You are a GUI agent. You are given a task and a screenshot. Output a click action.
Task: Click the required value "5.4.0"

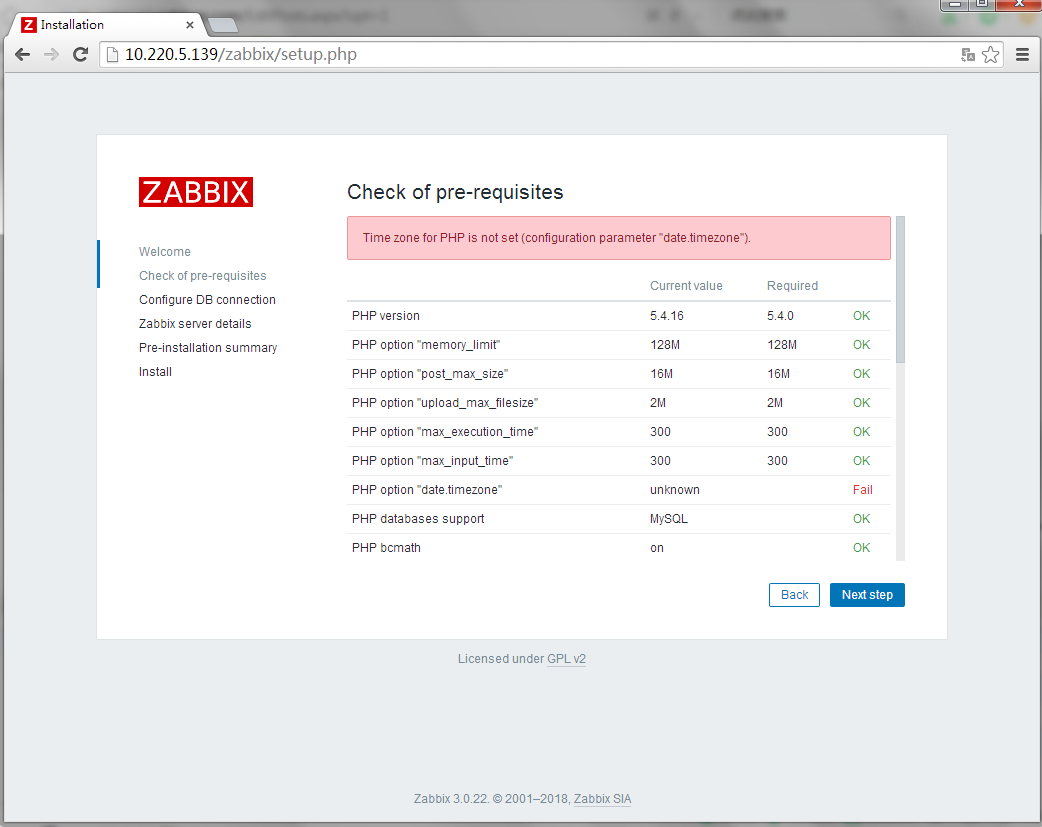point(780,316)
